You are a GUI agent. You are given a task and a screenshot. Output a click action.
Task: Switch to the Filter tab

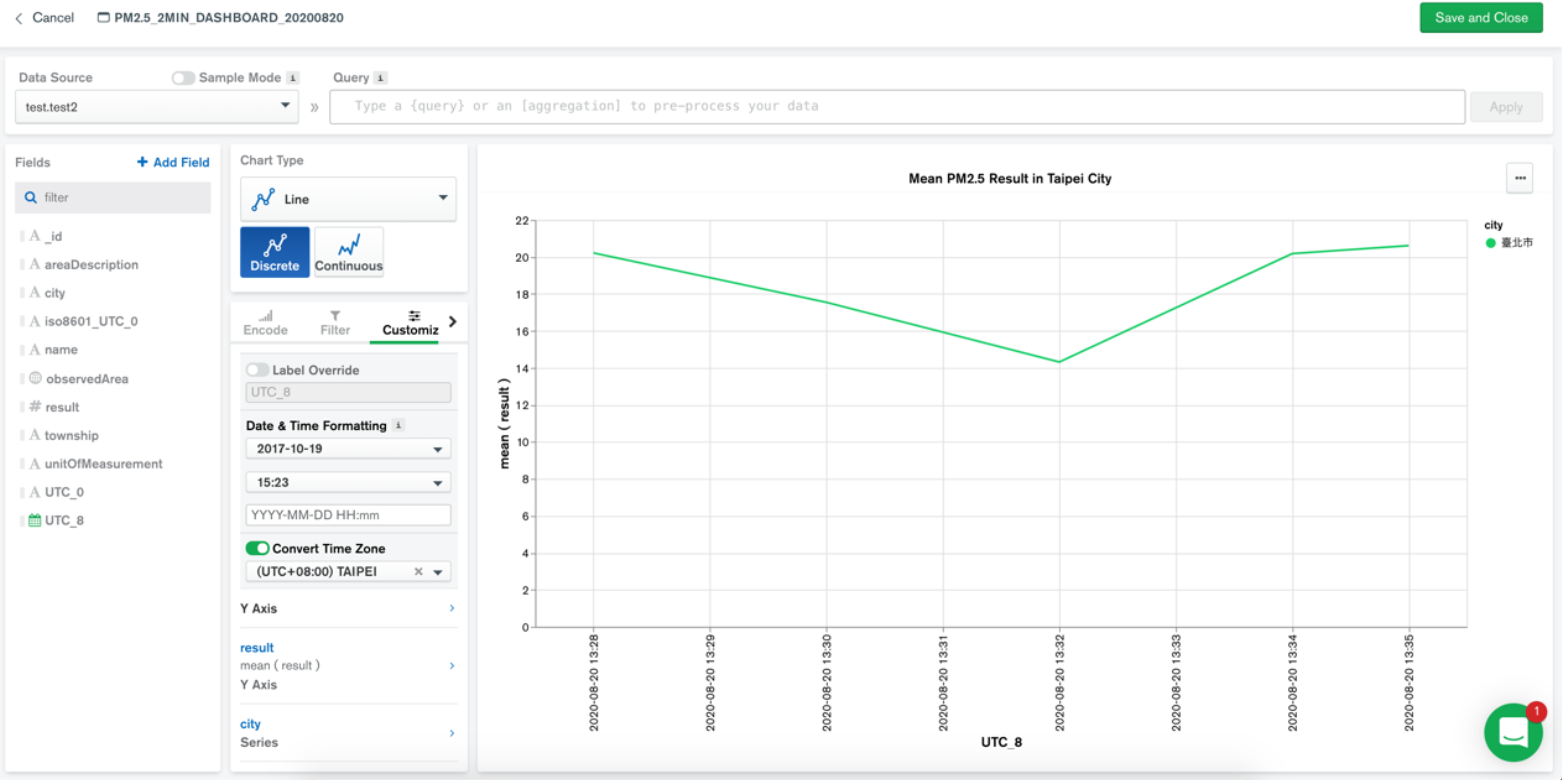334,322
